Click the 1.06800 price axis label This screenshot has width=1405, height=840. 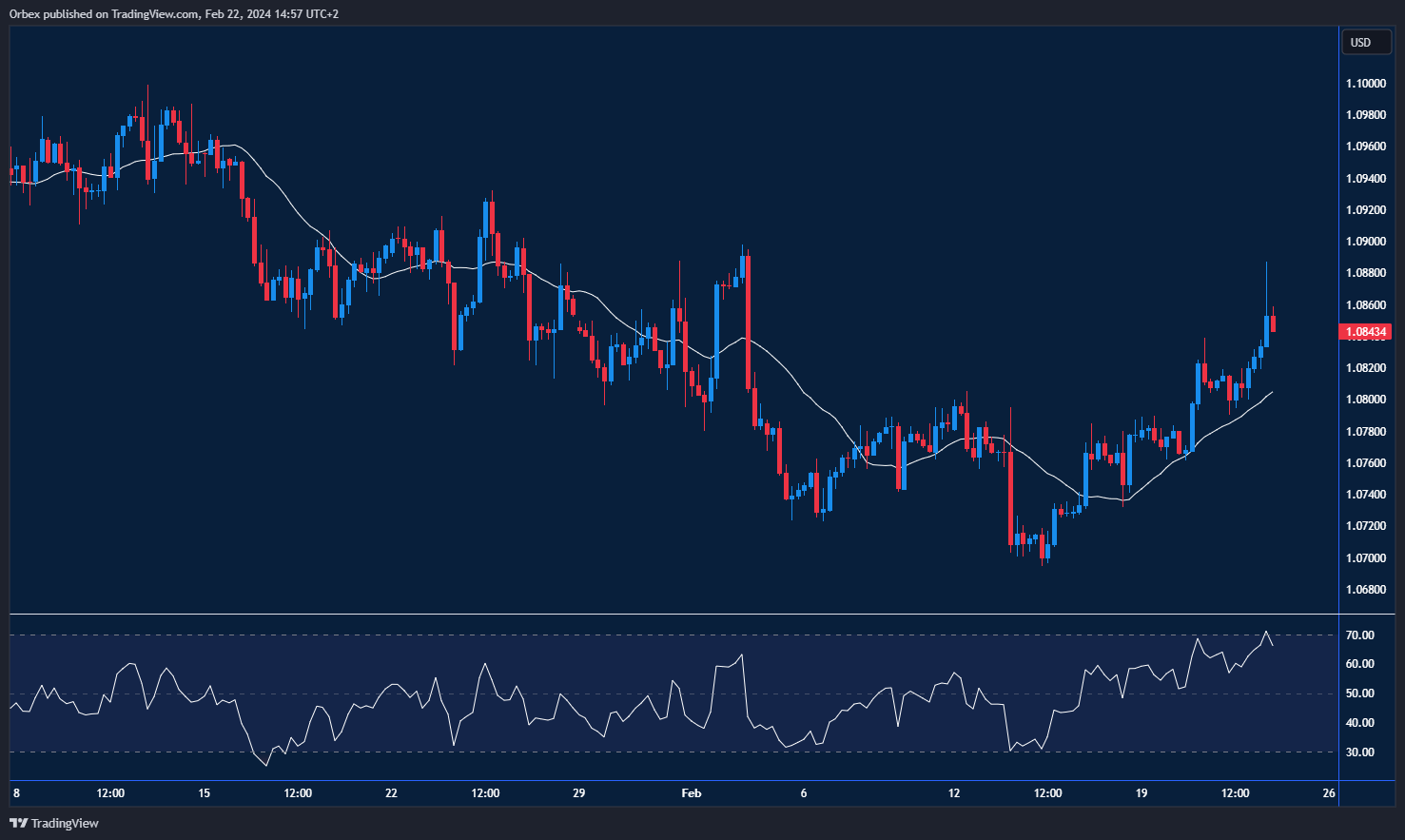(1365, 589)
